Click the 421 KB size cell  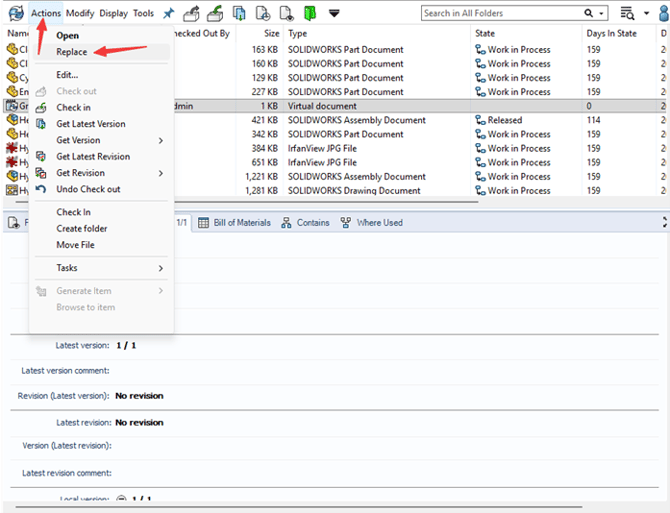[x=264, y=120]
